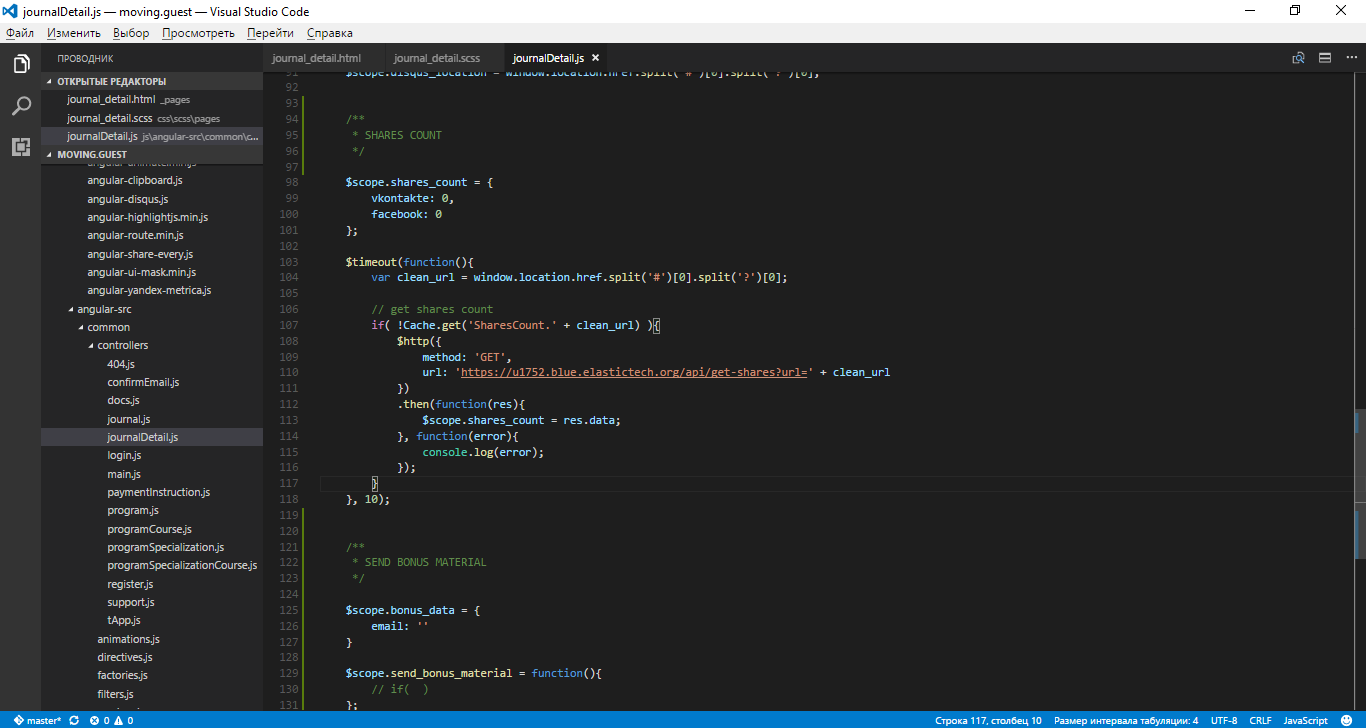1366x728 pixels.
Task: Click the search-in-editor icon at top right
Action: coord(1298,58)
